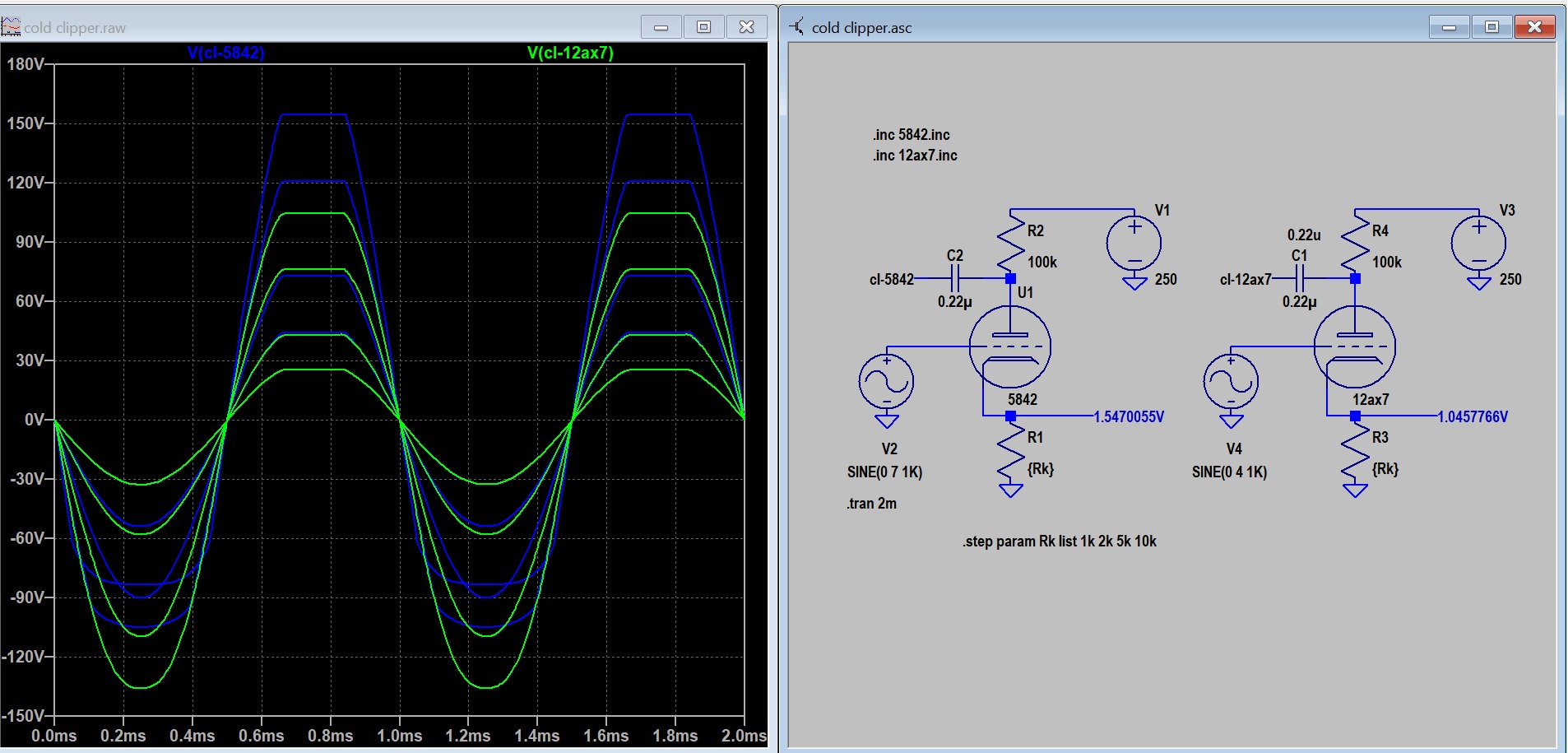Select capacitor C1 symbol
Image resolution: width=1568 pixels, height=753 pixels.
click(1300, 278)
